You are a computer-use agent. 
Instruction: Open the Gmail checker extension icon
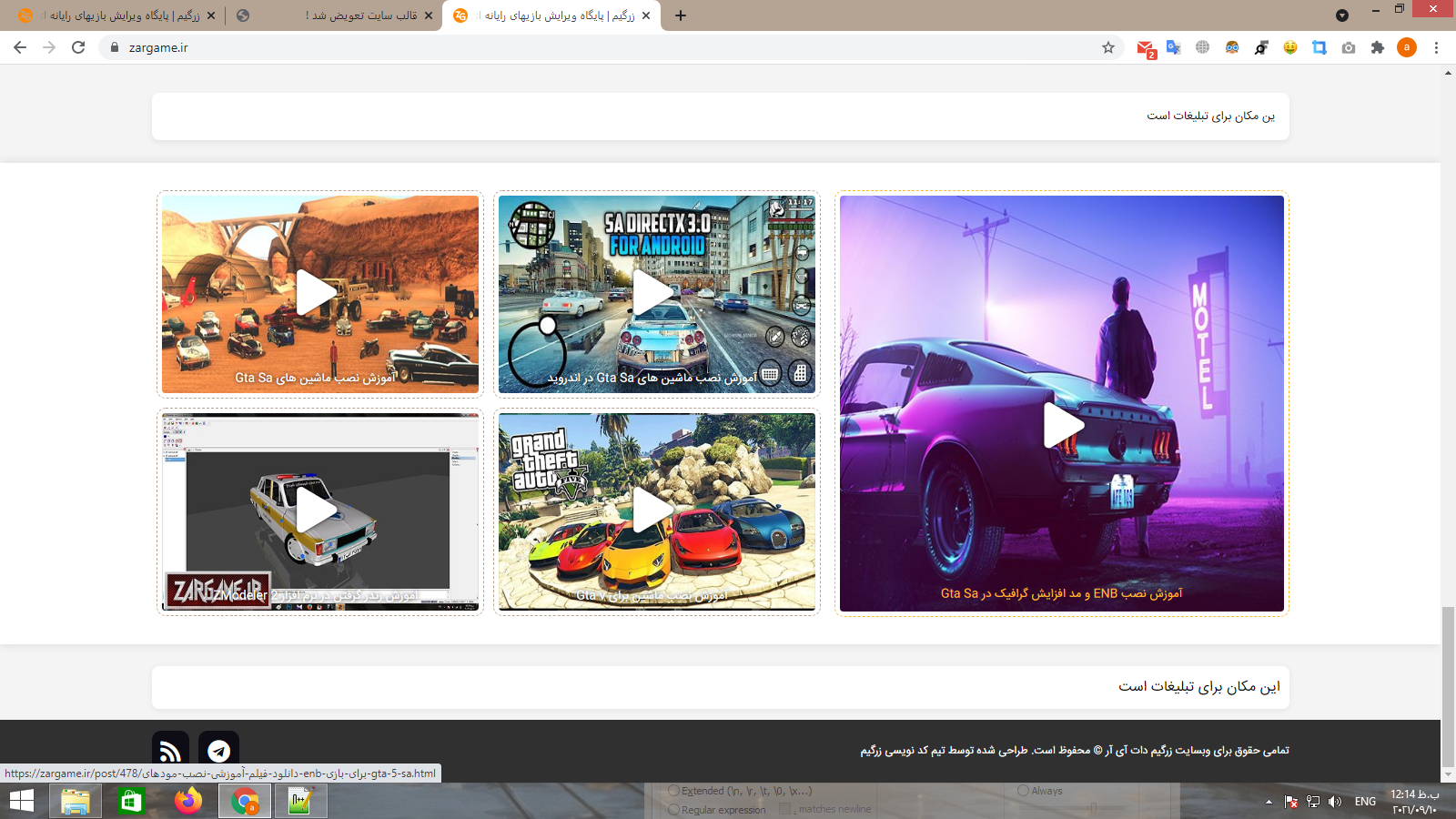point(1145,48)
